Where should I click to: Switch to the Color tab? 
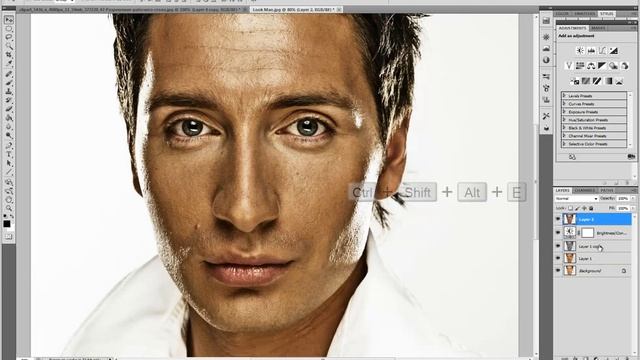click(x=562, y=13)
